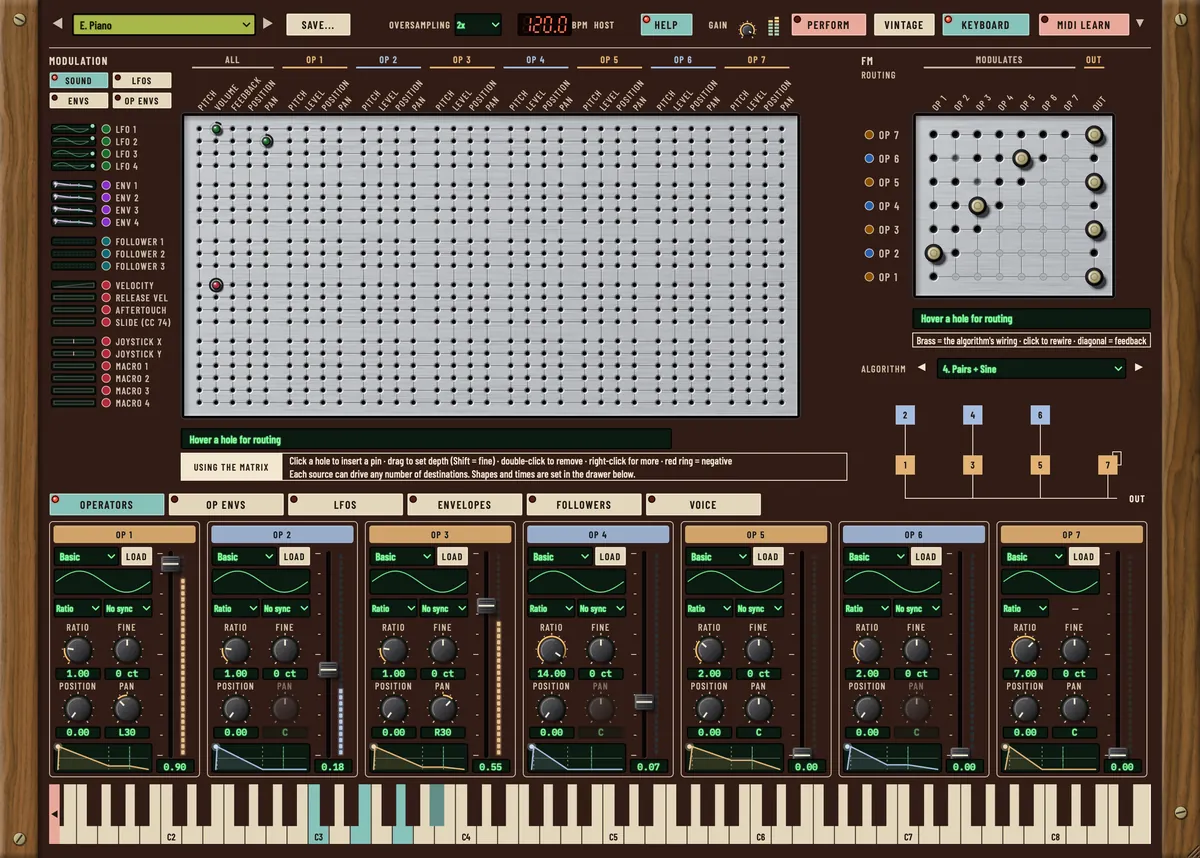
Task: Hide the on-screen KEYBOARD
Action: coord(985,25)
